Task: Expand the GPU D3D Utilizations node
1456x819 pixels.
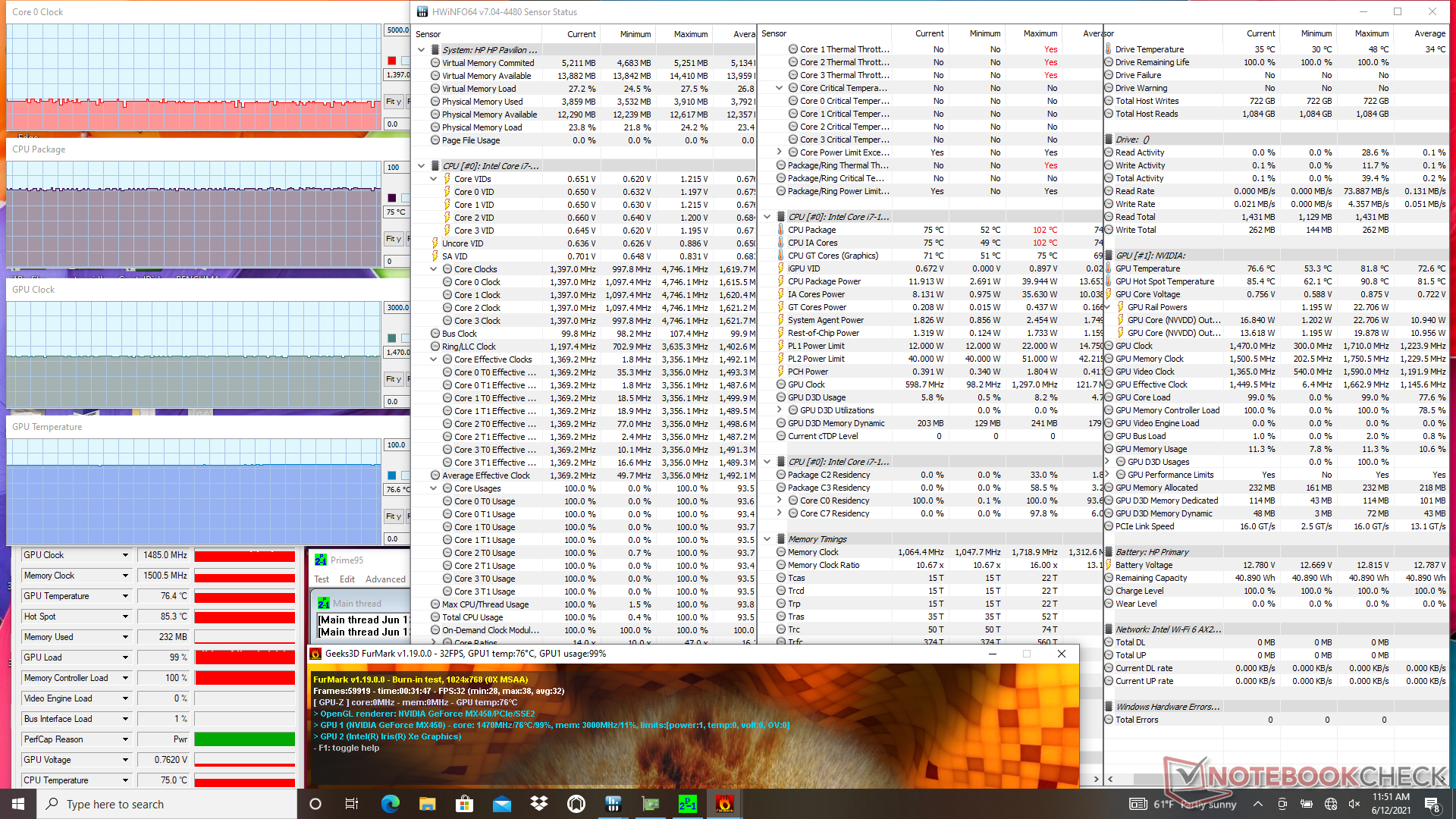Action: point(779,410)
